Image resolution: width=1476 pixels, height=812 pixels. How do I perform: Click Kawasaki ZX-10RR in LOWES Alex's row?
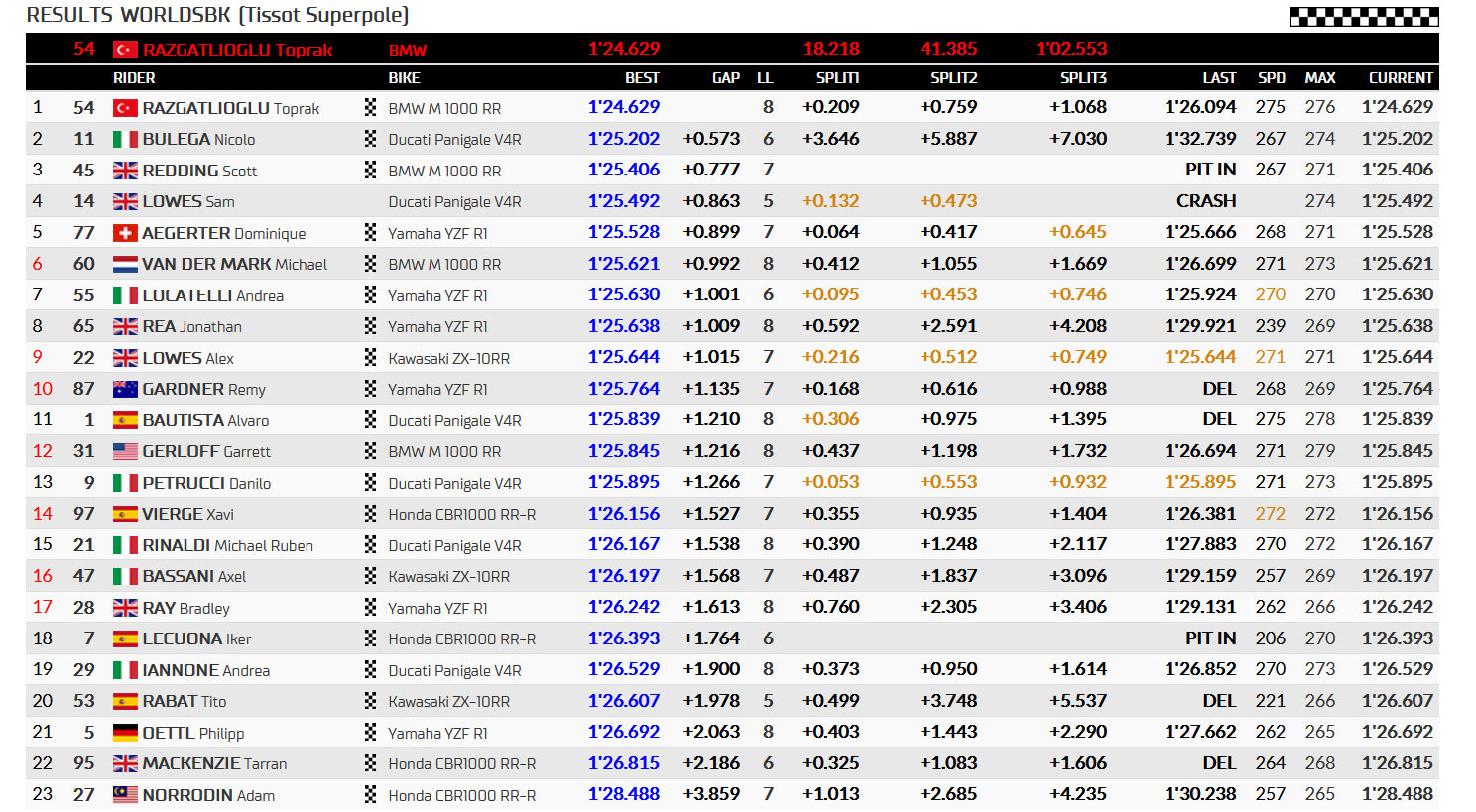[x=449, y=358]
